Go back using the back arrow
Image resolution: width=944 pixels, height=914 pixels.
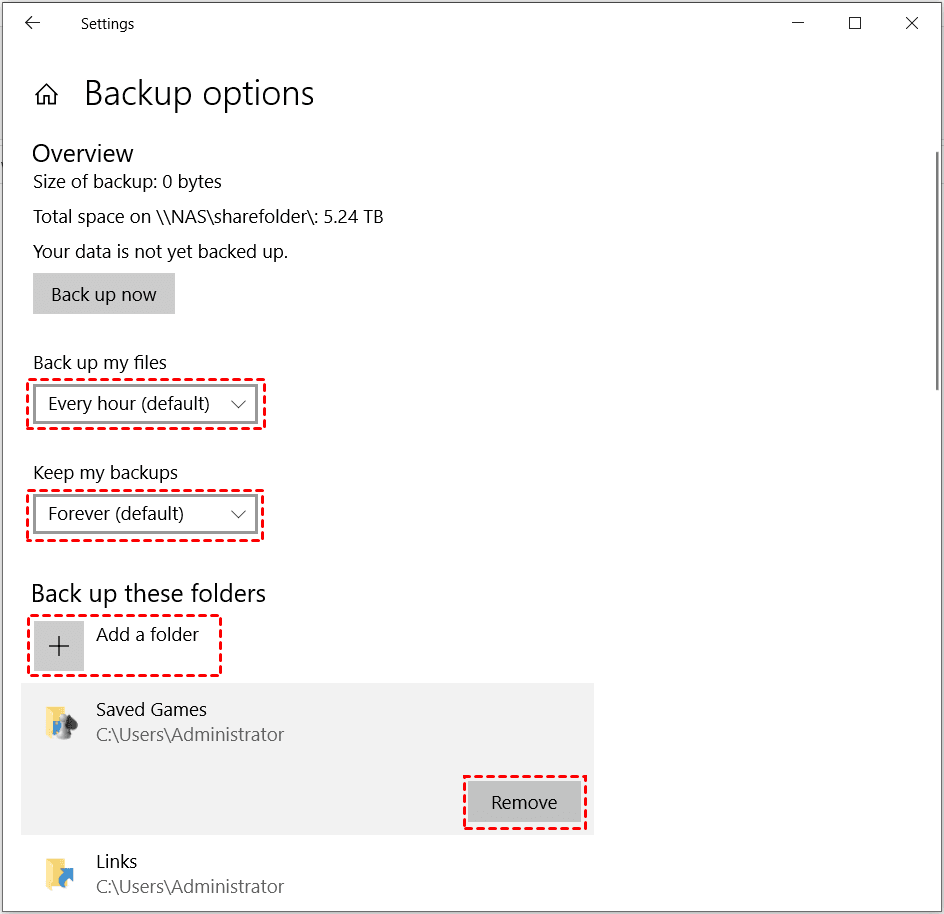pos(32,23)
